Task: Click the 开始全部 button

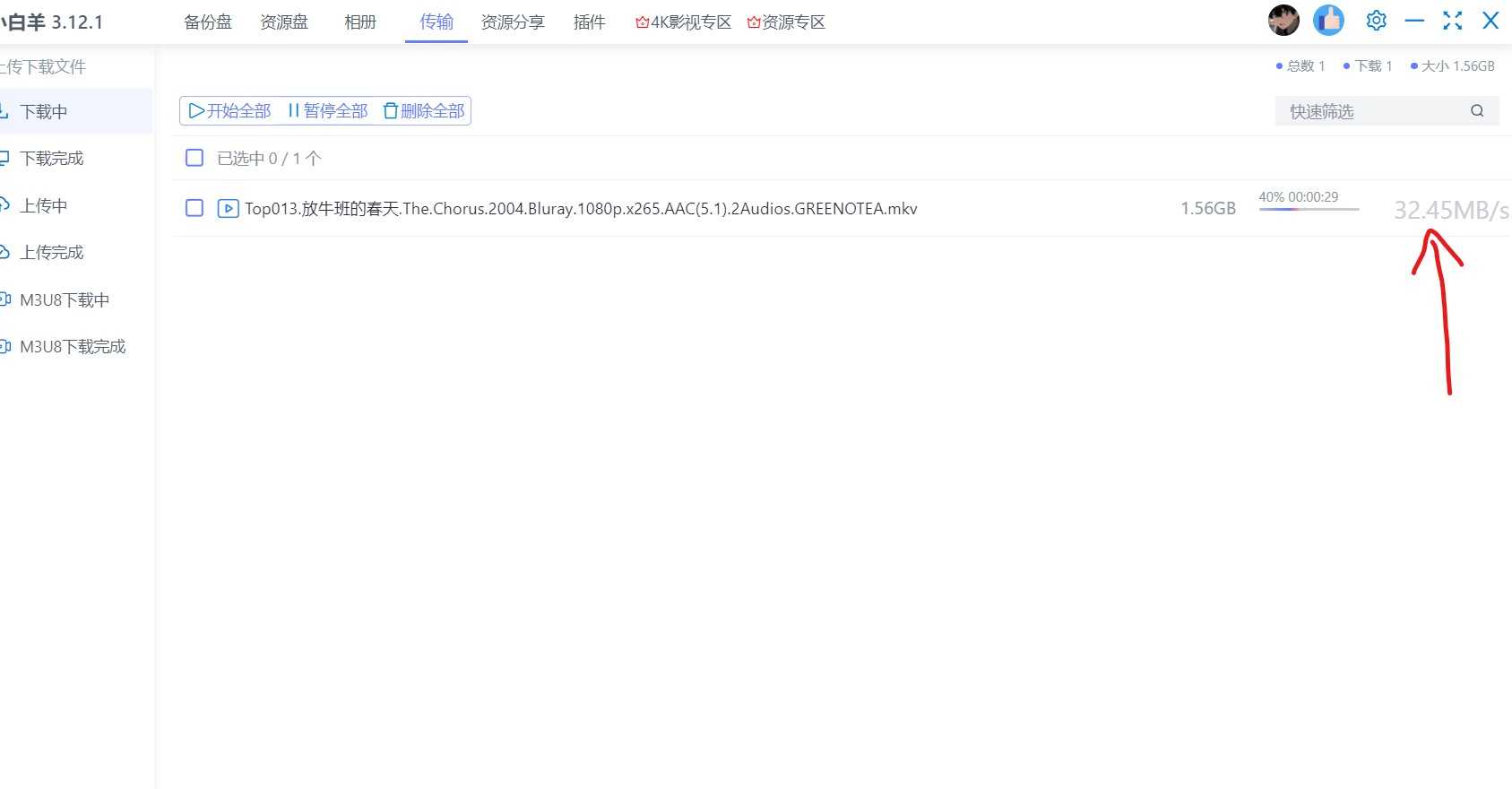Action: point(229,111)
